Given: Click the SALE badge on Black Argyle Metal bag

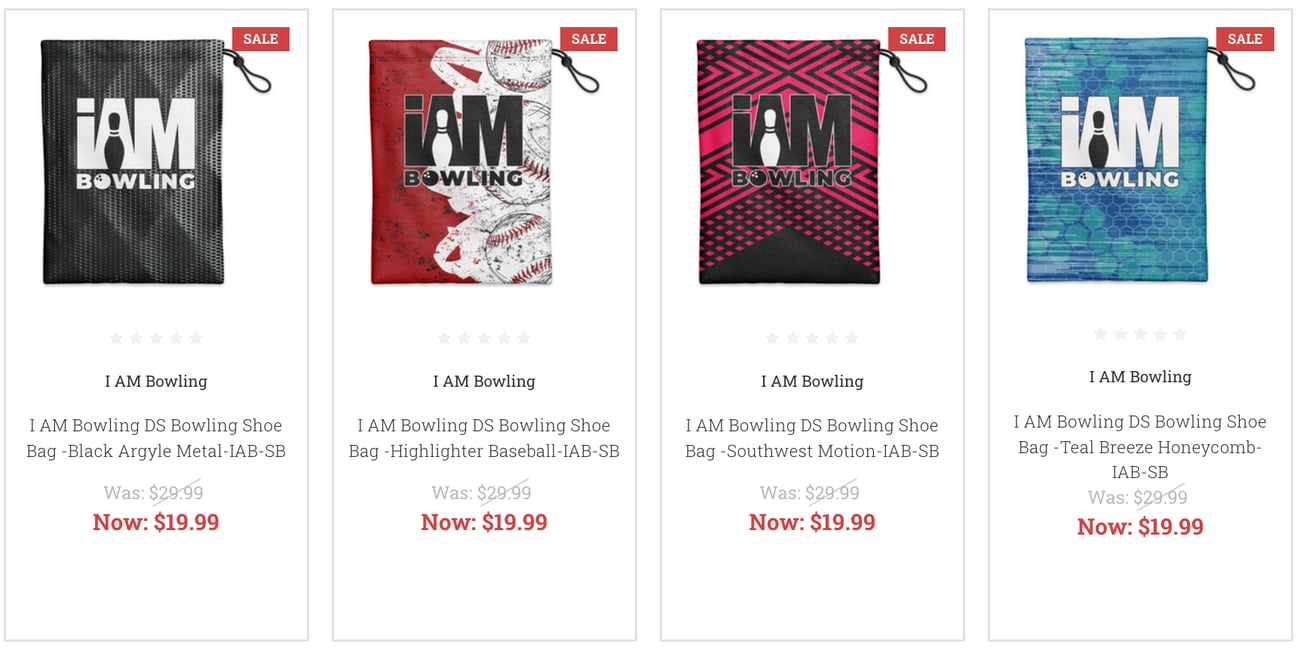Looking at the screenshot, I should [261, 39].
